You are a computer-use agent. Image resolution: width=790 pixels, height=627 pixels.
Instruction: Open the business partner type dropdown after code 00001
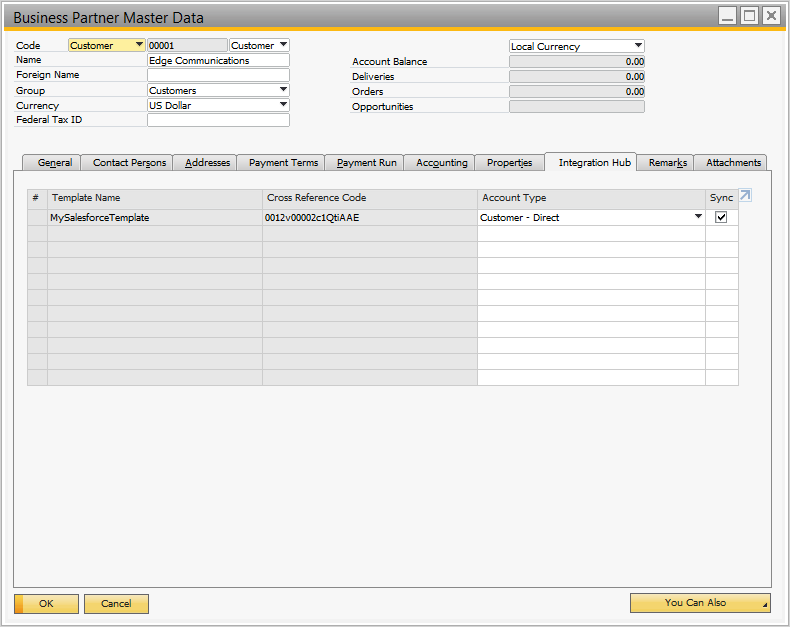click(x=283, y=45)
